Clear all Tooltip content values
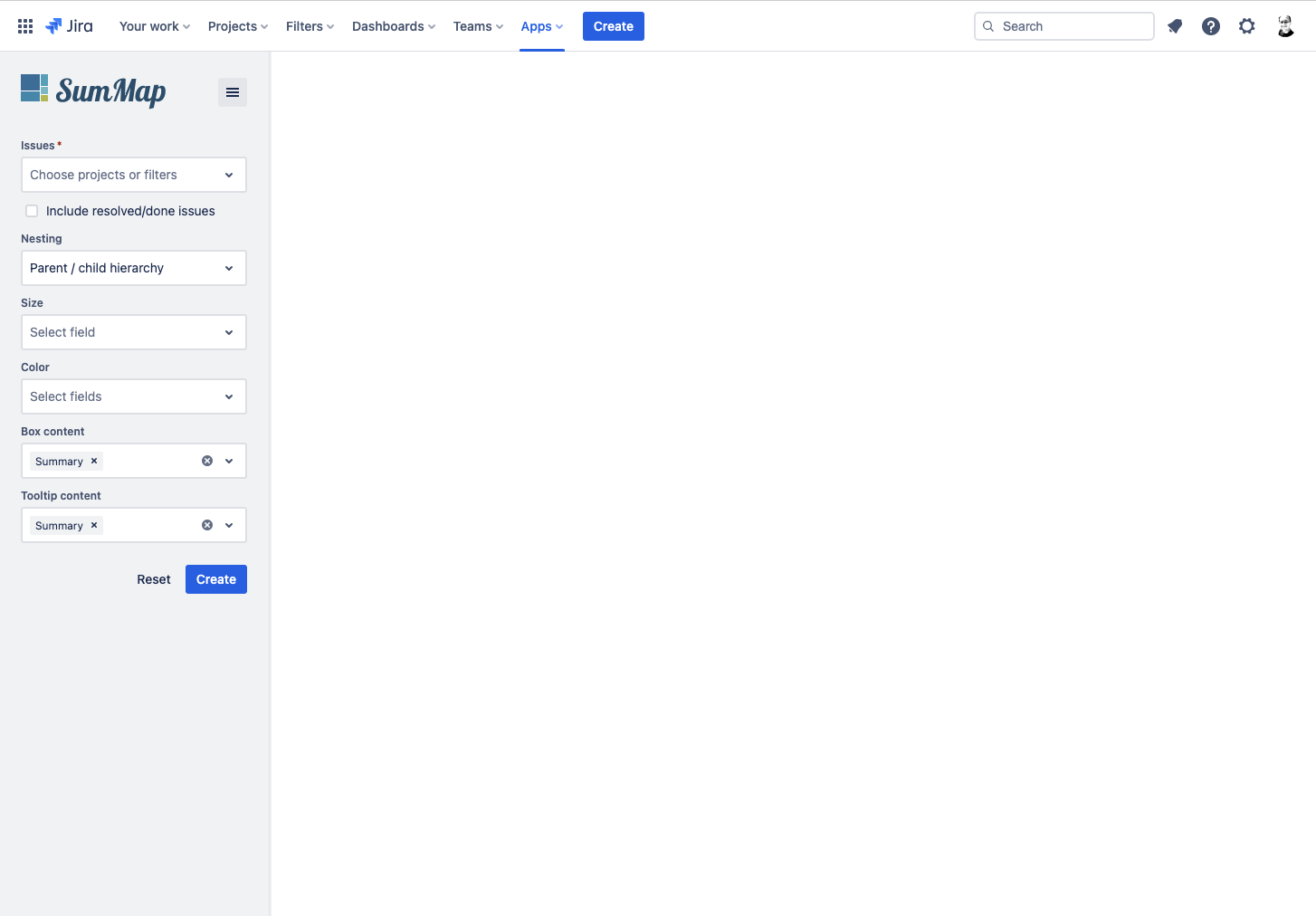 click(207, 525)
